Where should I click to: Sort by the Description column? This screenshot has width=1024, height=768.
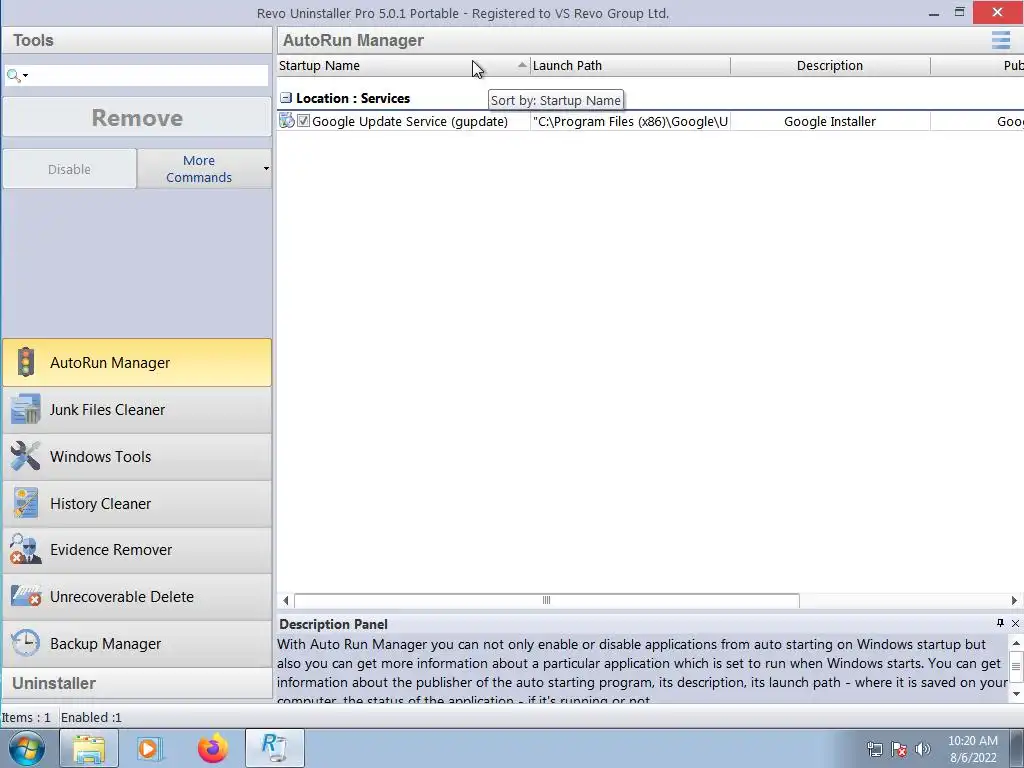pos(830,65)
